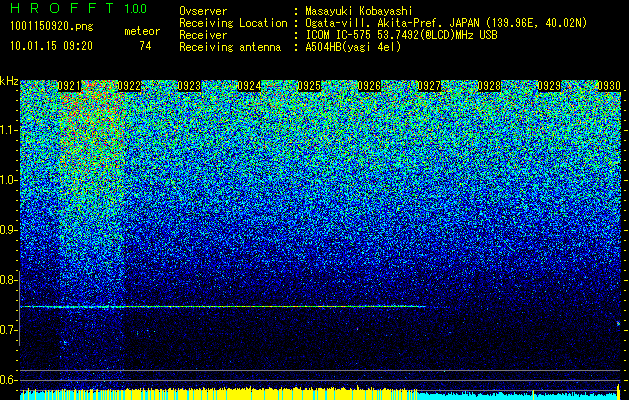Click the Receiving Location label

click(x=233, y=23)
